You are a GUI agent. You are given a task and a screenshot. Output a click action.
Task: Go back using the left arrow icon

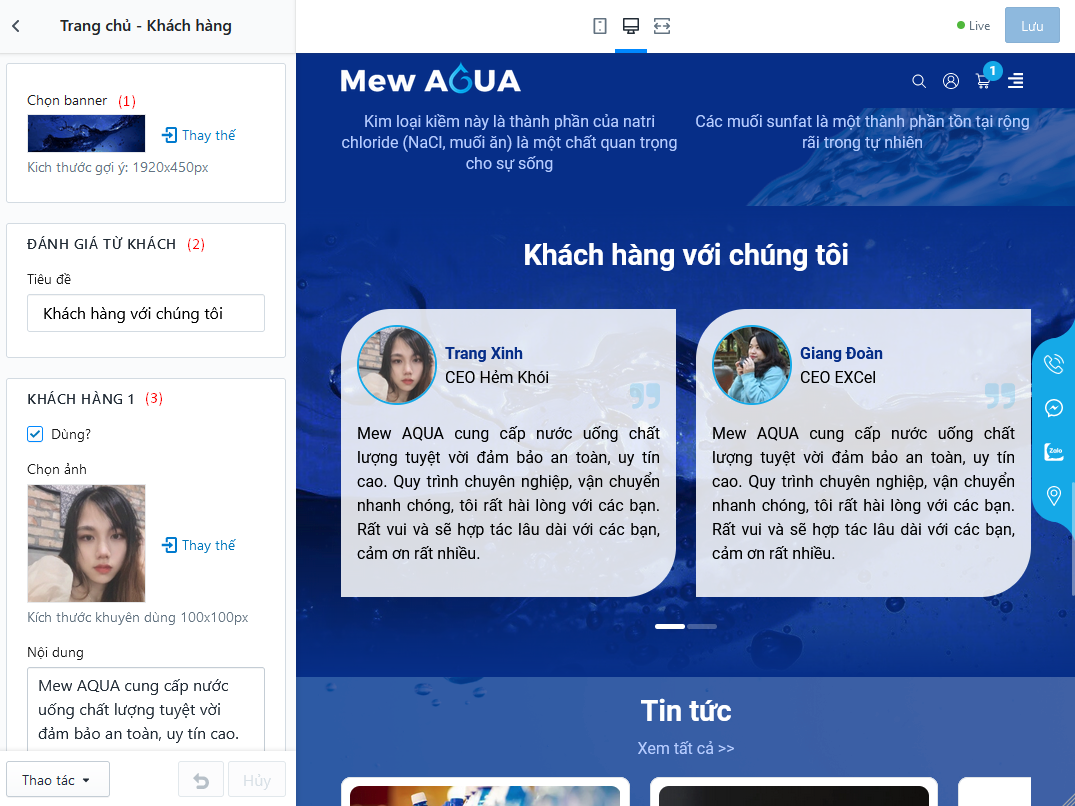pos(16,26)
